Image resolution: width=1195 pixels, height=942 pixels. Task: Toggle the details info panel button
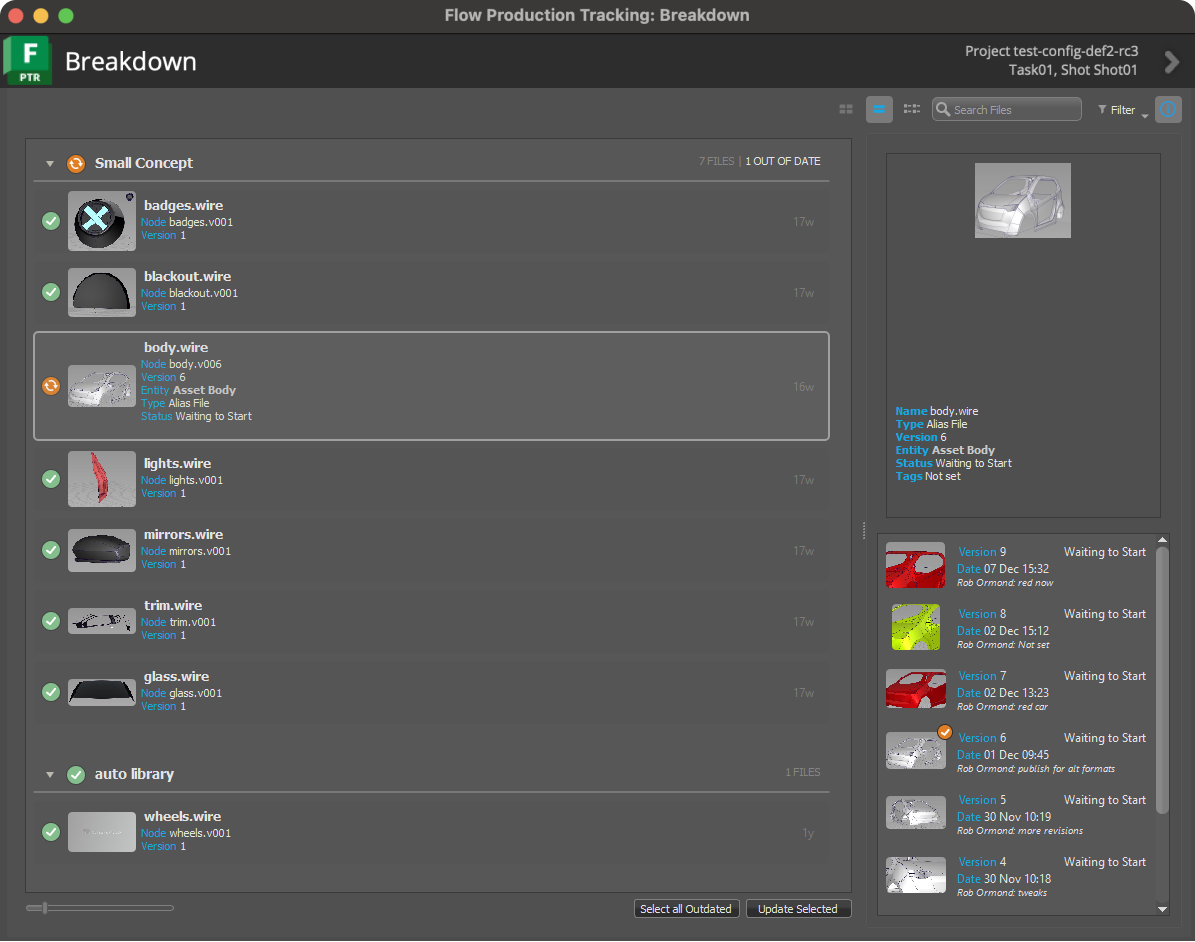1168,110
